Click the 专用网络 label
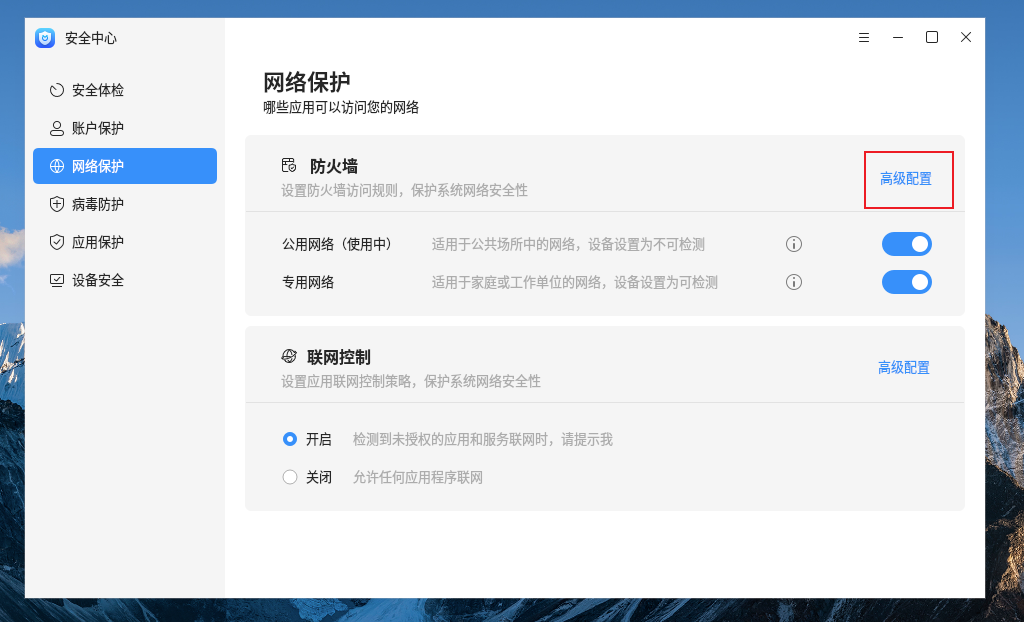 (x=308, y=282)
